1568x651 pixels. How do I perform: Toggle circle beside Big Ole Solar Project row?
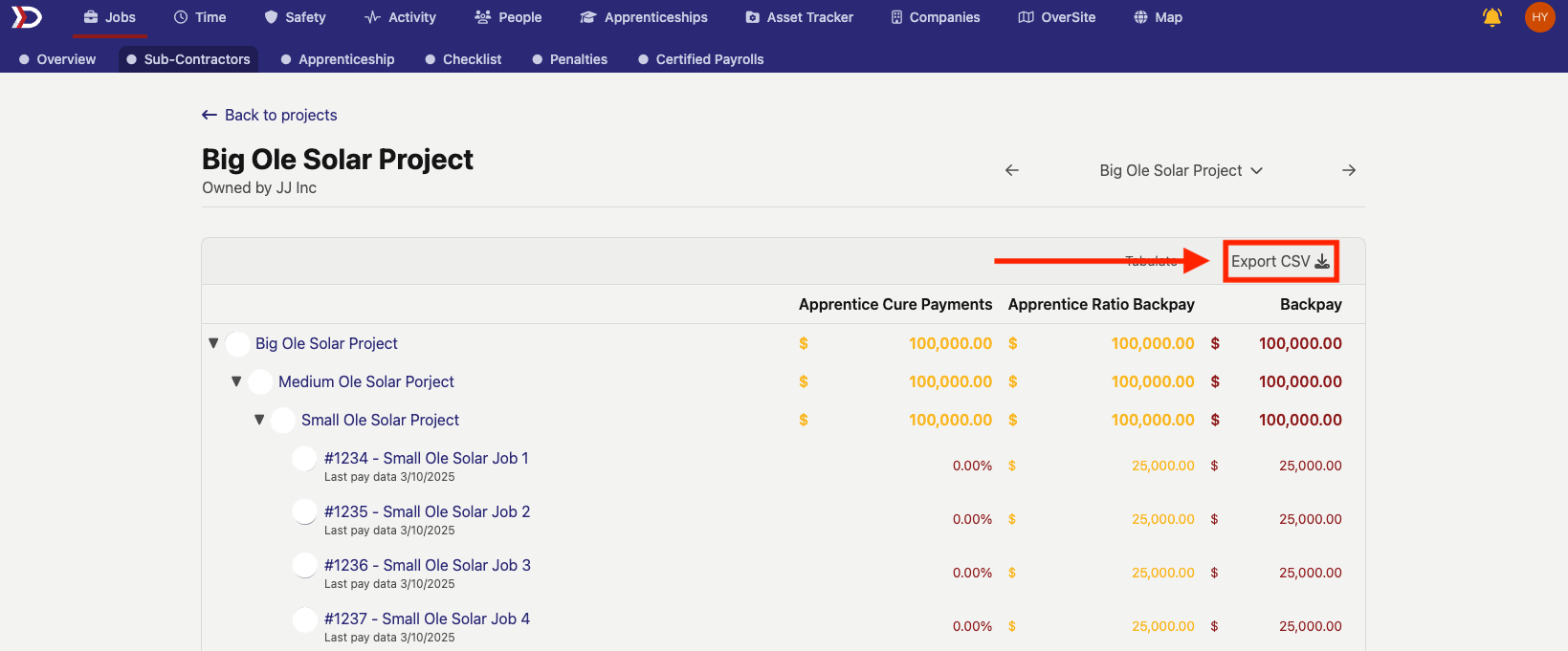[238, 344]
